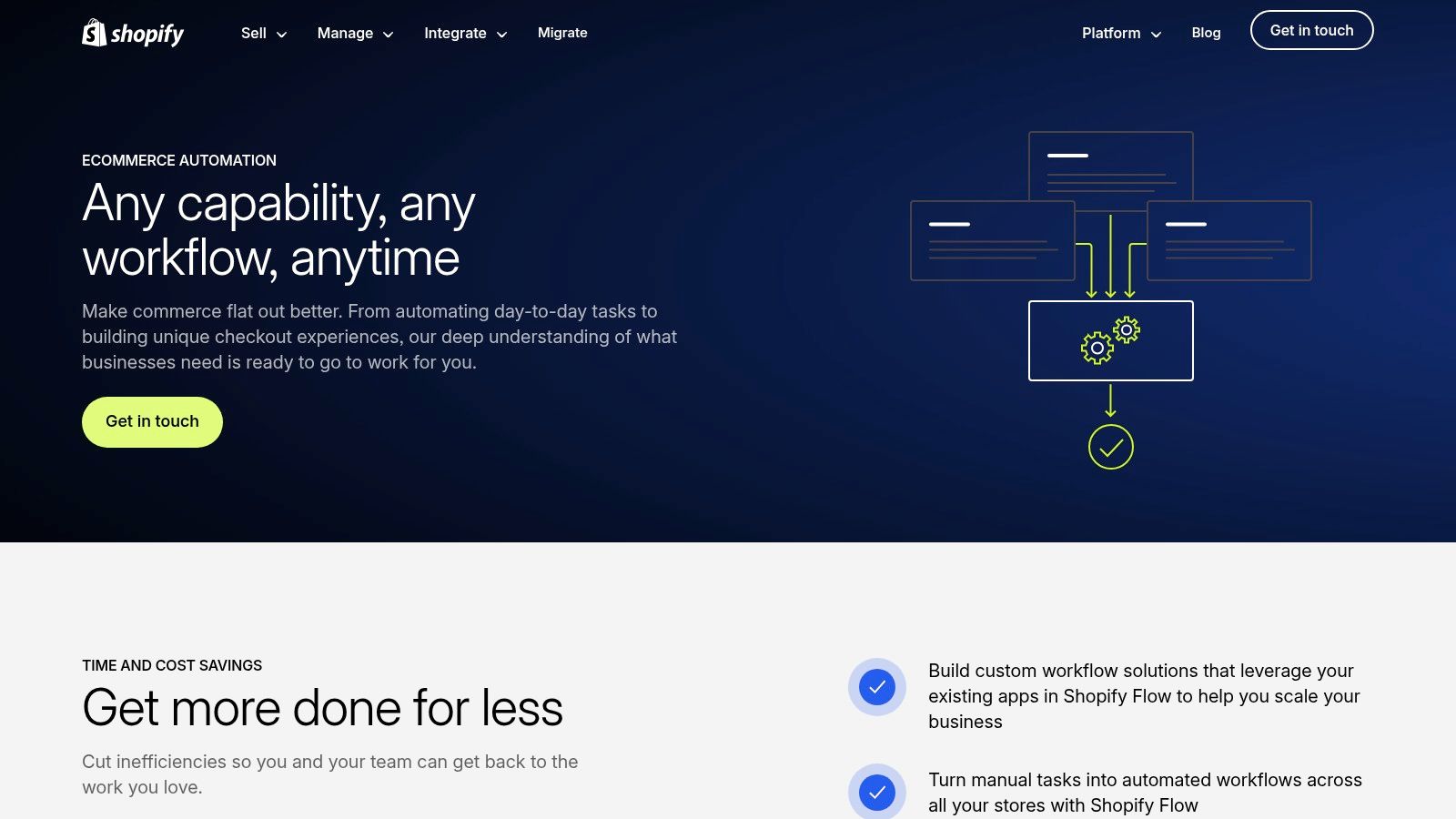
Task: Click the green checkmark circle in illustration
Action: 1111,447
